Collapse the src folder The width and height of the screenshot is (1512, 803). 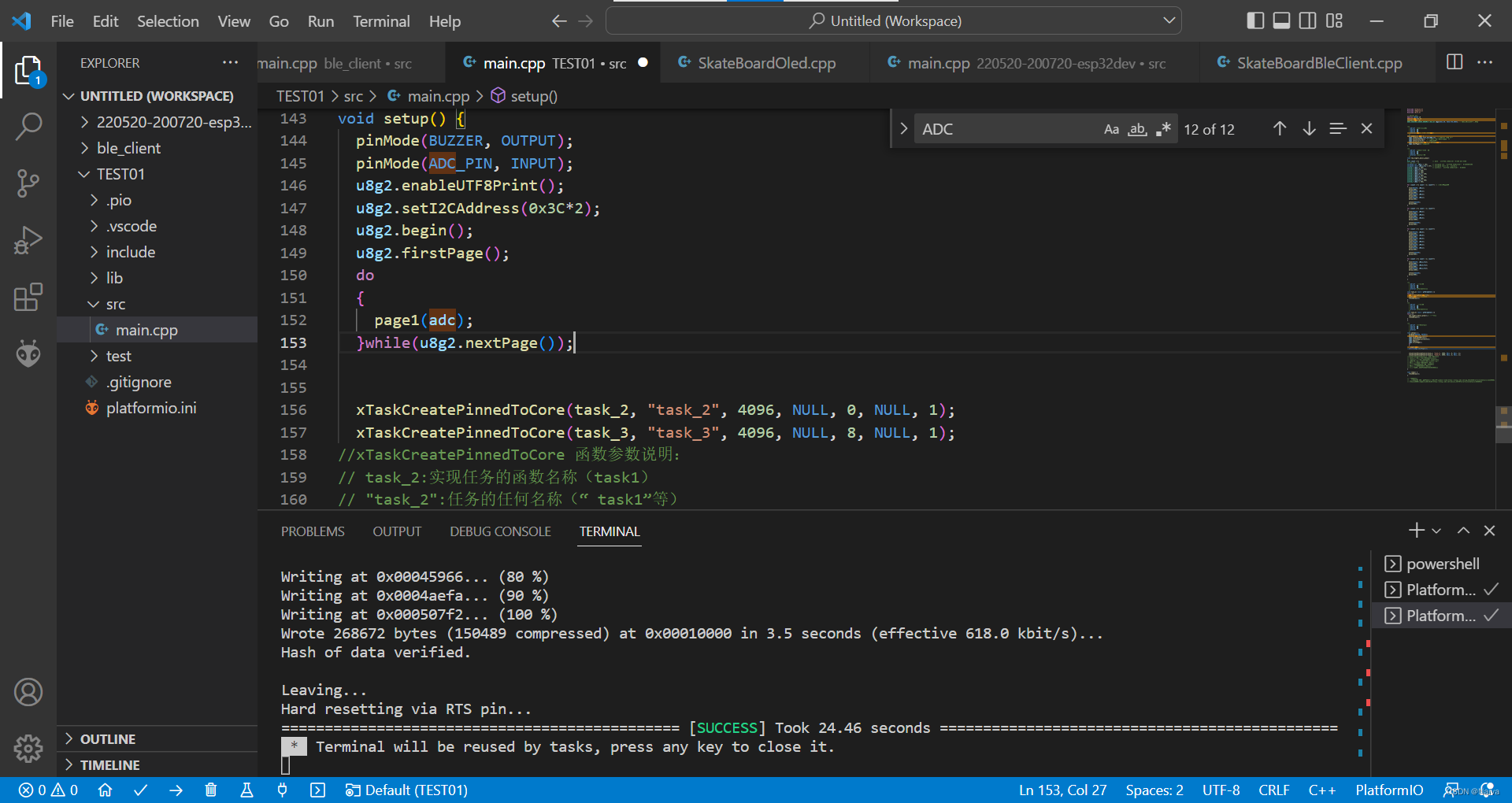[x=157, y=304]
